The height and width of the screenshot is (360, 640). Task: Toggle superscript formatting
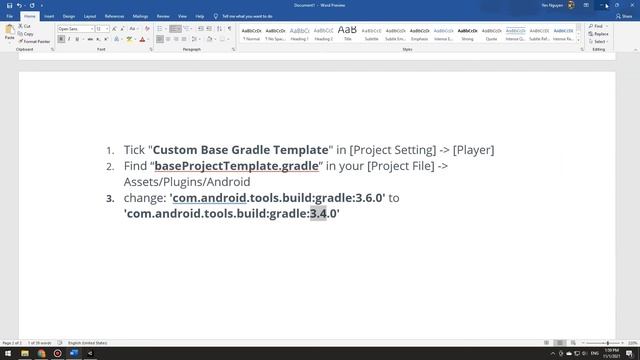tap(106, 39)
